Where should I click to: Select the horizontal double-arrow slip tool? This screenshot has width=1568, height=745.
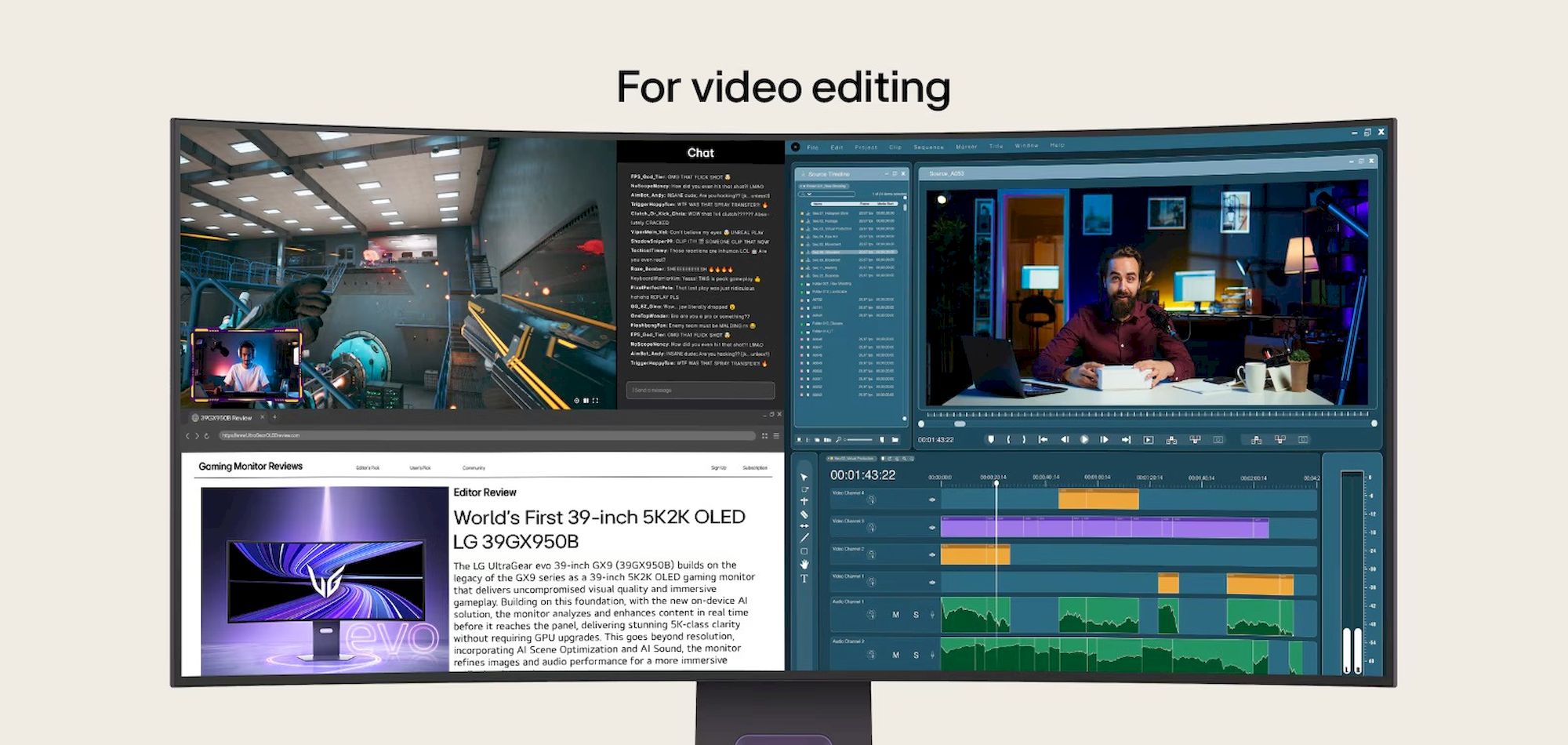pyautogui.click(x=804, y=525)
